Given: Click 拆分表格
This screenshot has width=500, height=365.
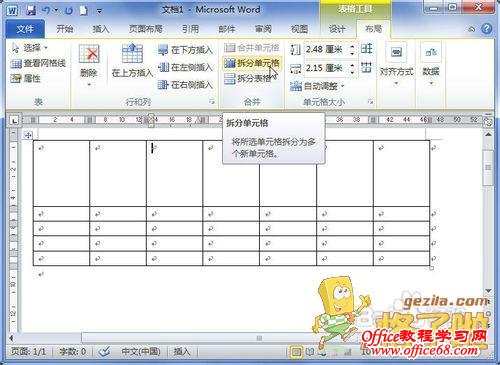Looking at the screenshot, I should (247, 79).
